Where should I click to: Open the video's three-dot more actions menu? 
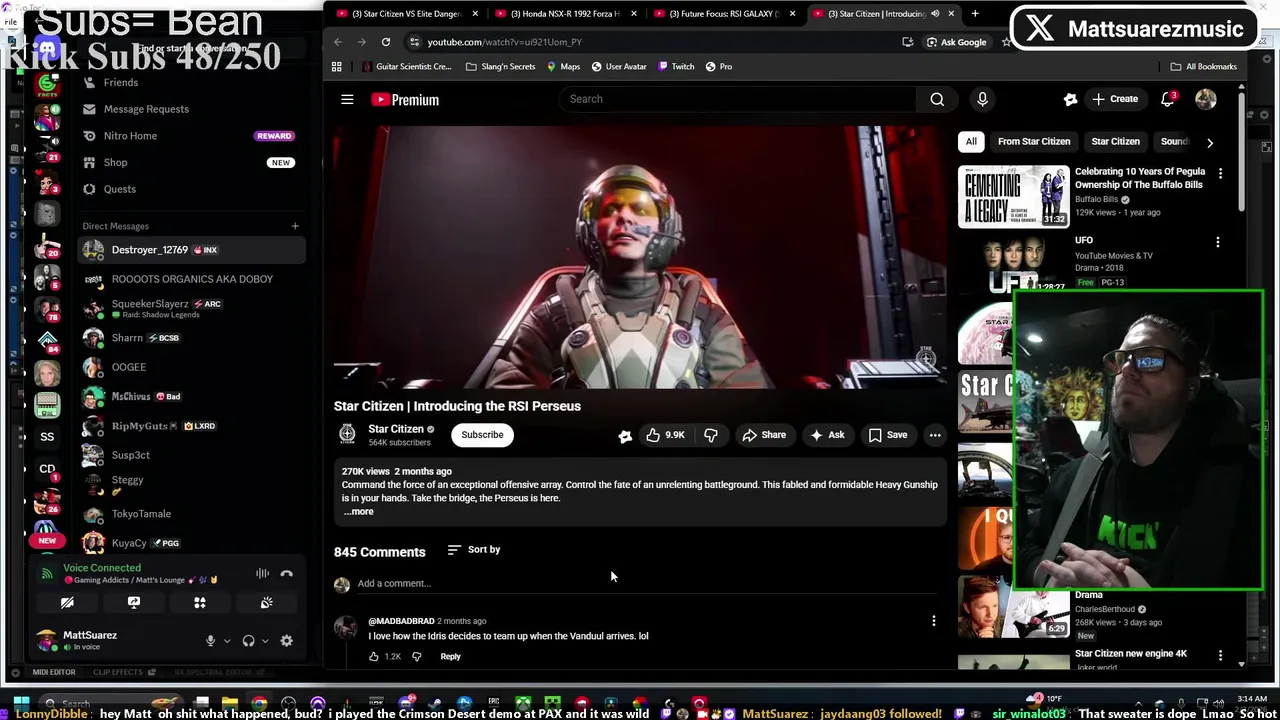tap(935, 435)
